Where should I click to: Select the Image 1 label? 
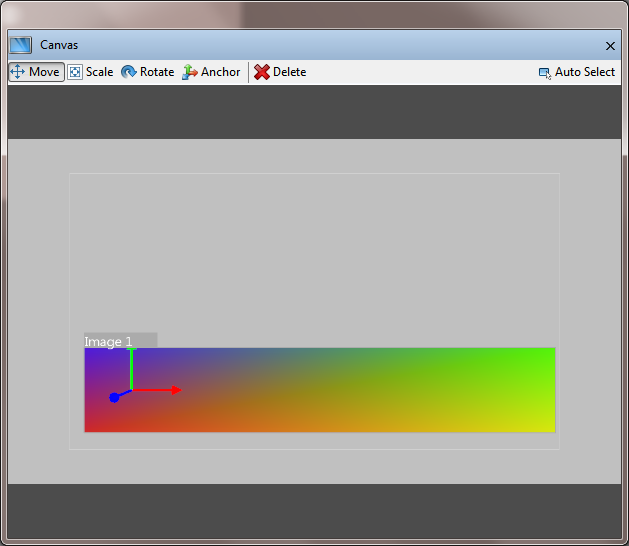point(109,341)
